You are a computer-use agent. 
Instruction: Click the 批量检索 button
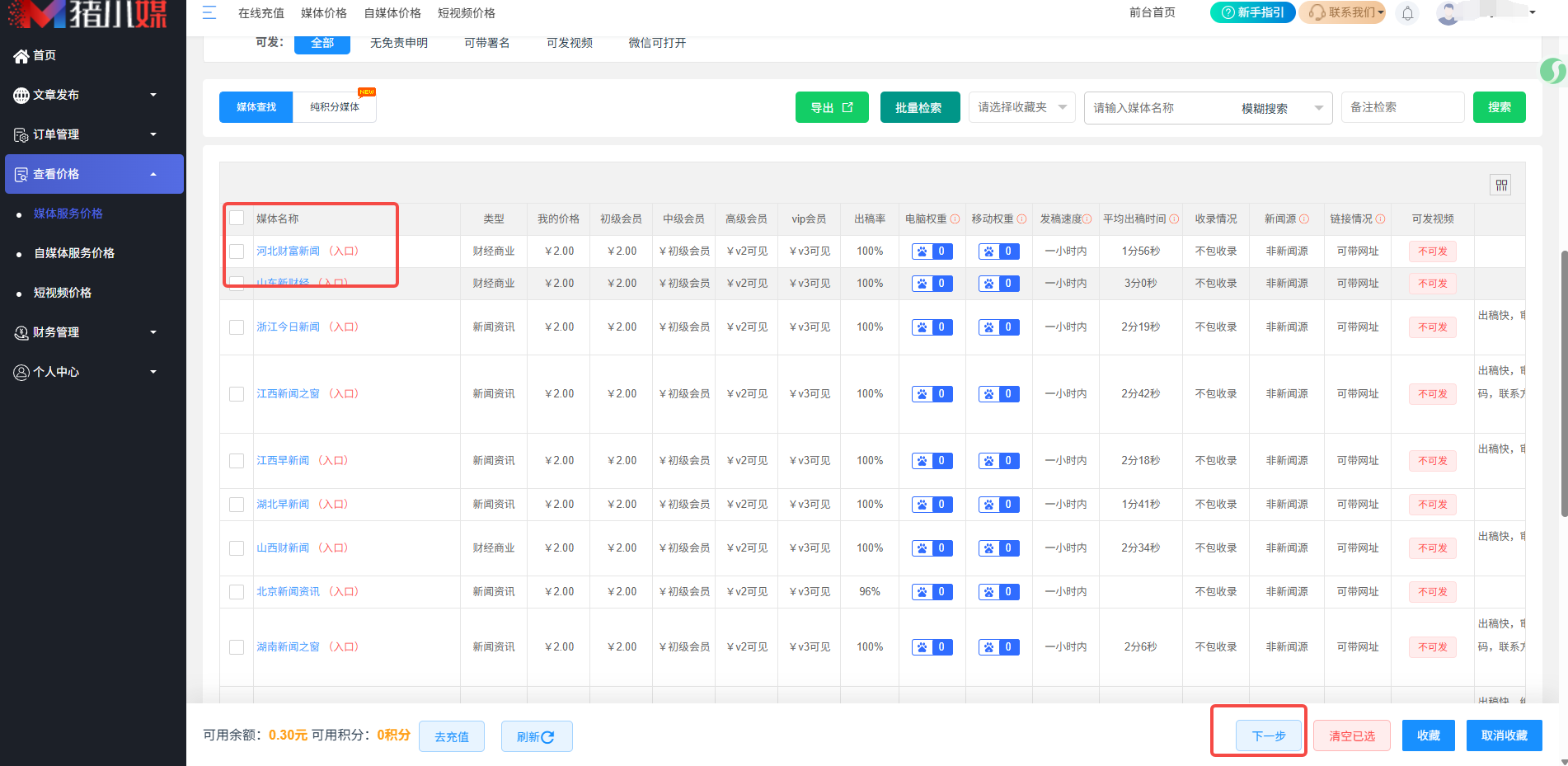920,107
